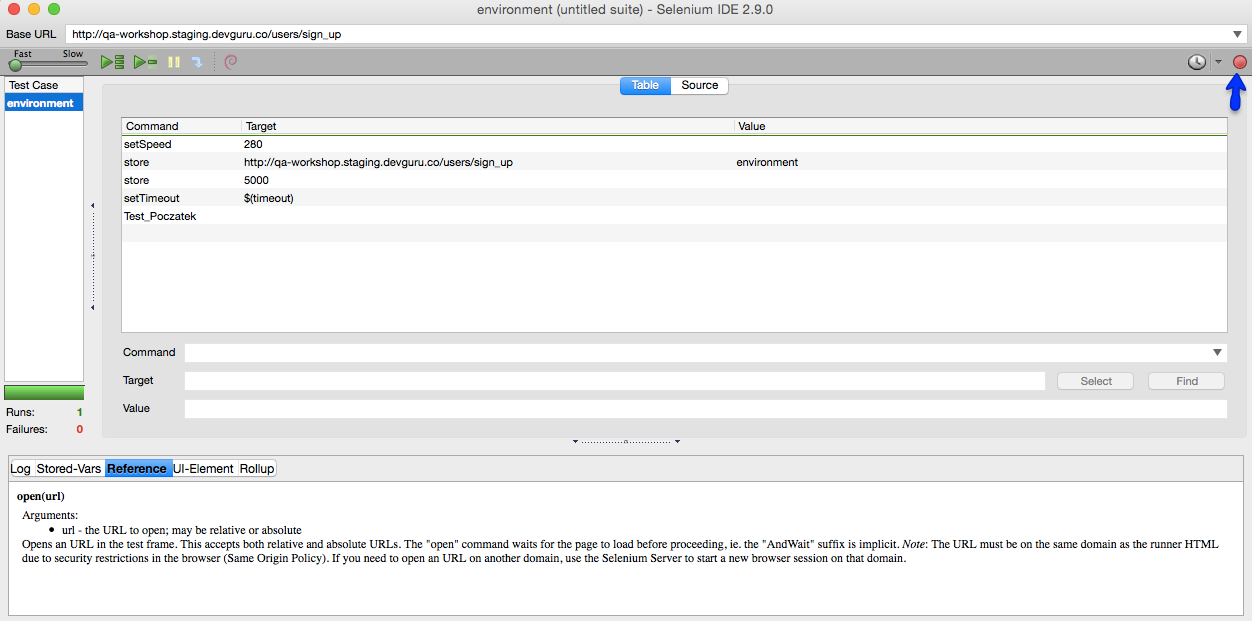Viewport: 1252px width, 621px height.
Task: Click the Fast/Slow speed slider handle
Action: (x=15, y=65)
